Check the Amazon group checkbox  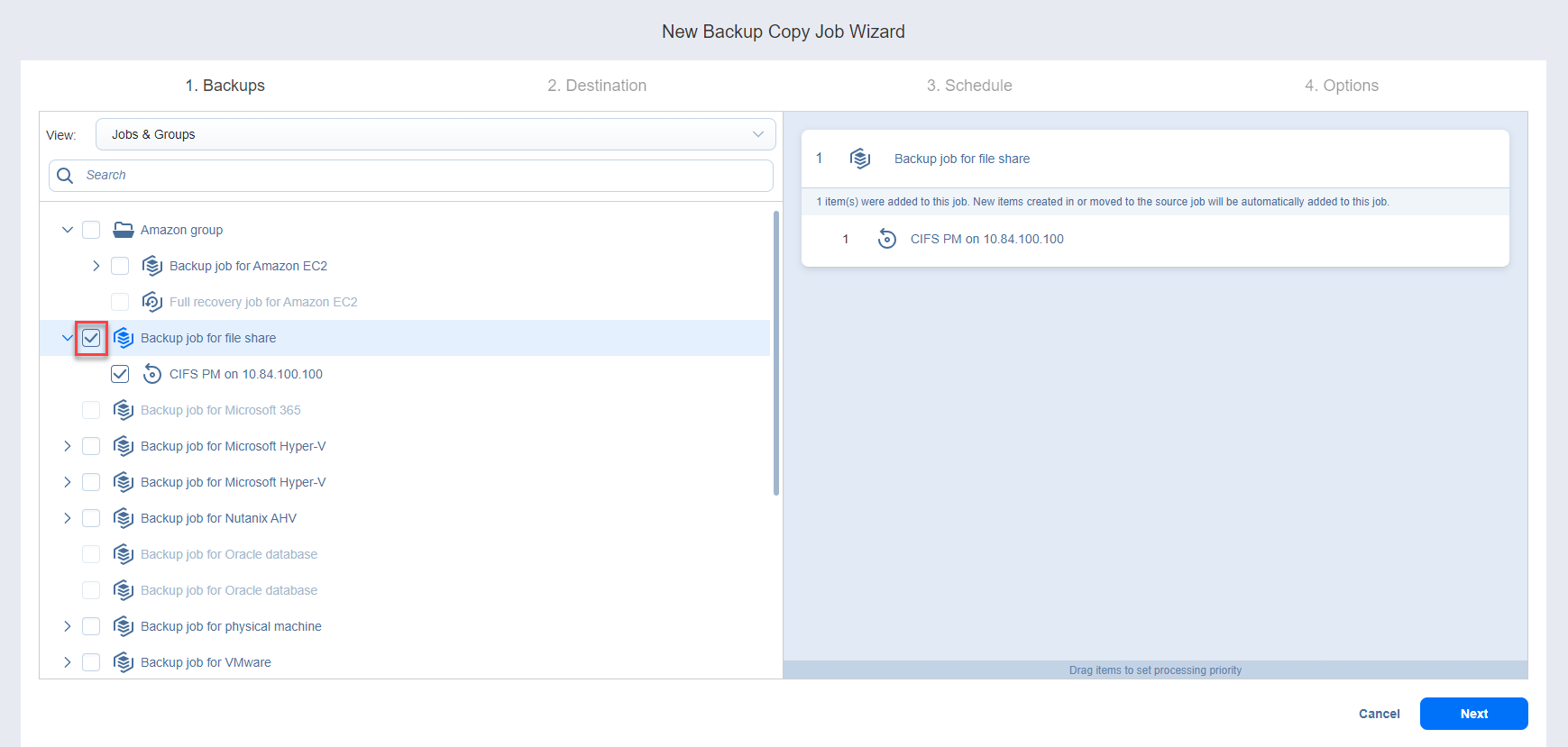(91, 230)
